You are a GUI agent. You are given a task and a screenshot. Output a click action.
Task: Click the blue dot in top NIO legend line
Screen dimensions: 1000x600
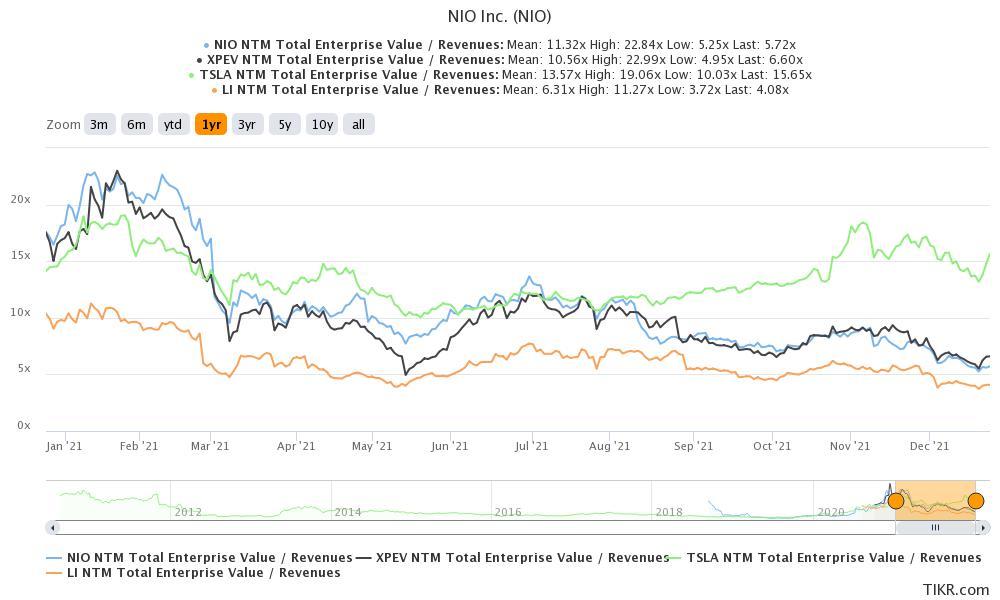click(x=207, y=44)
